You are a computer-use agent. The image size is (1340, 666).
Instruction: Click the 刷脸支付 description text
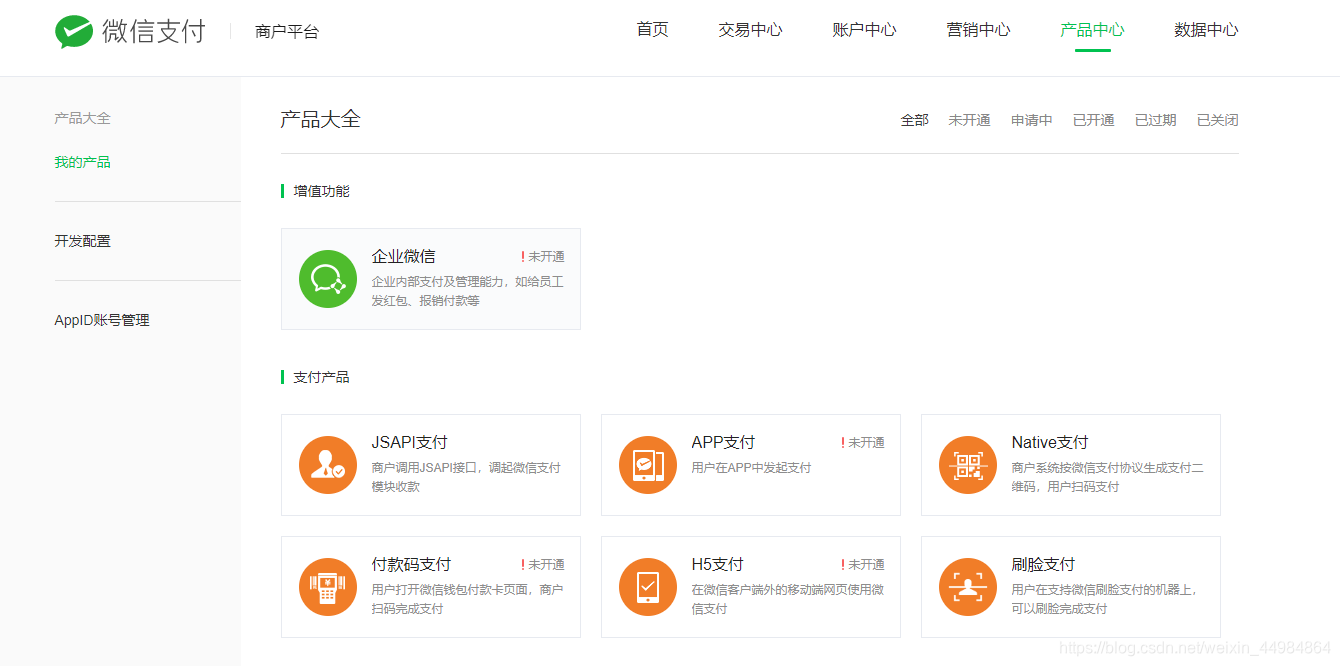[x=1104, y=599]
